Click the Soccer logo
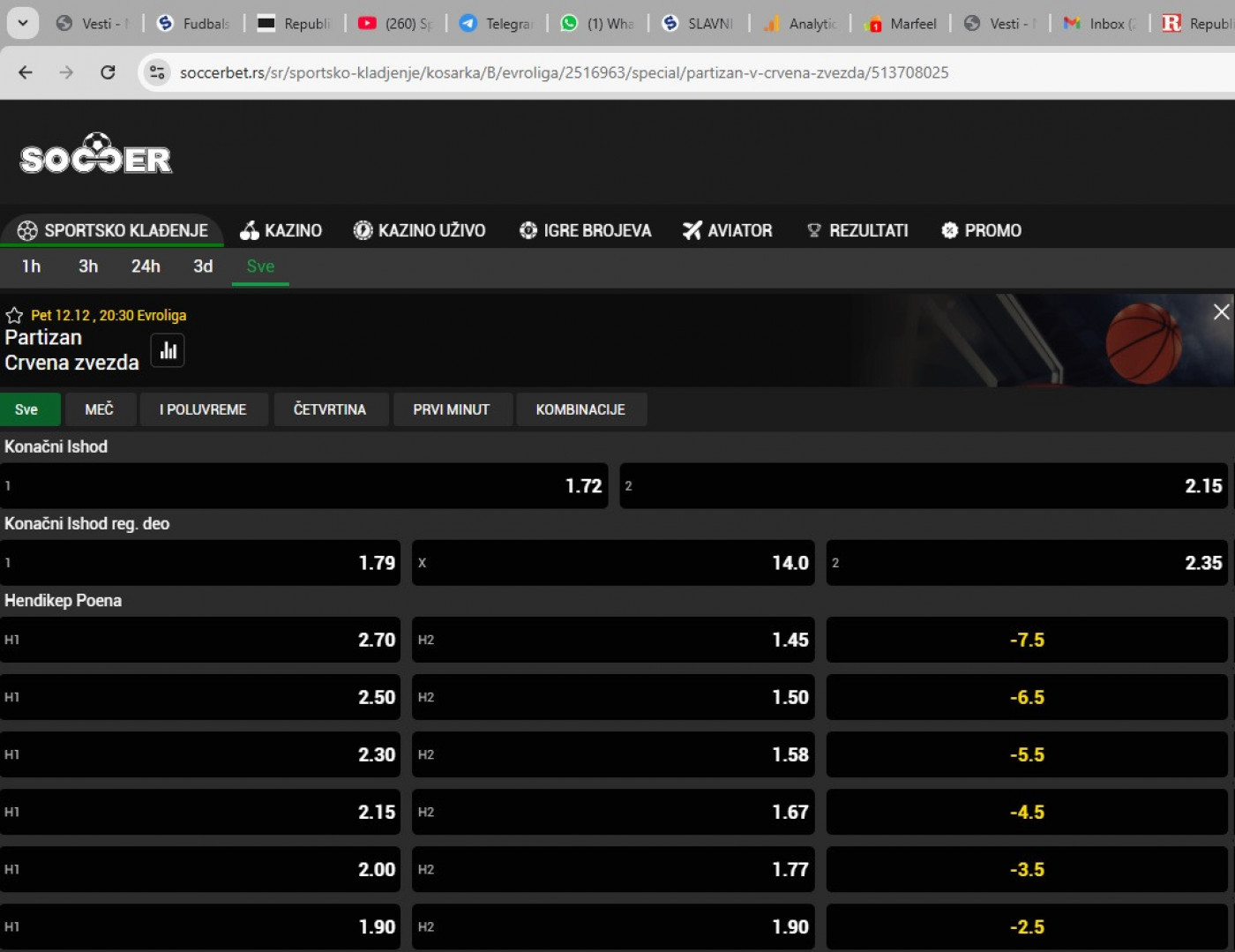The height and width of the screenshot is (952, 1235). (96, 155)
